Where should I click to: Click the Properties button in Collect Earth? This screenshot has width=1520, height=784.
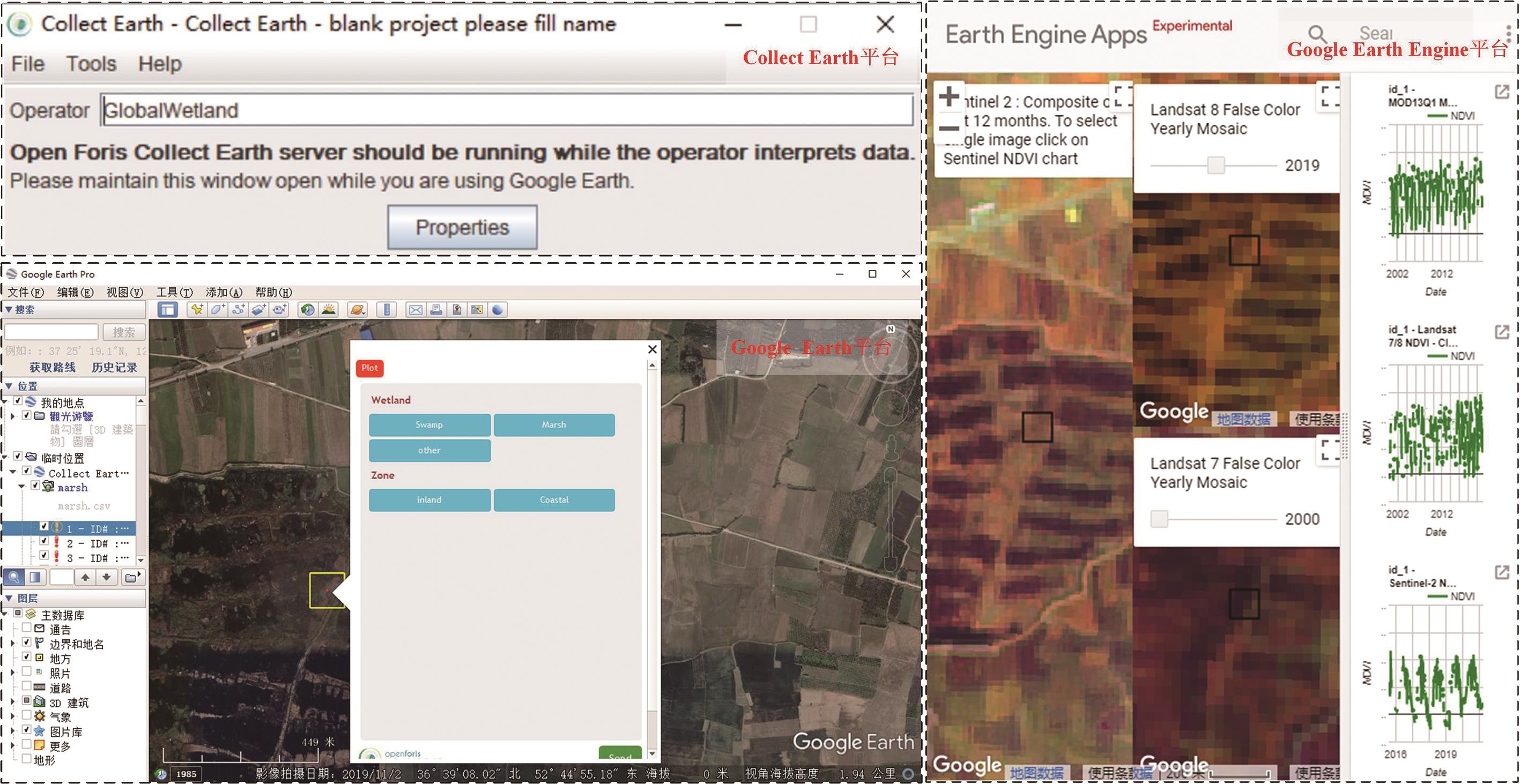pyautogui.click(x=462, y=228)
